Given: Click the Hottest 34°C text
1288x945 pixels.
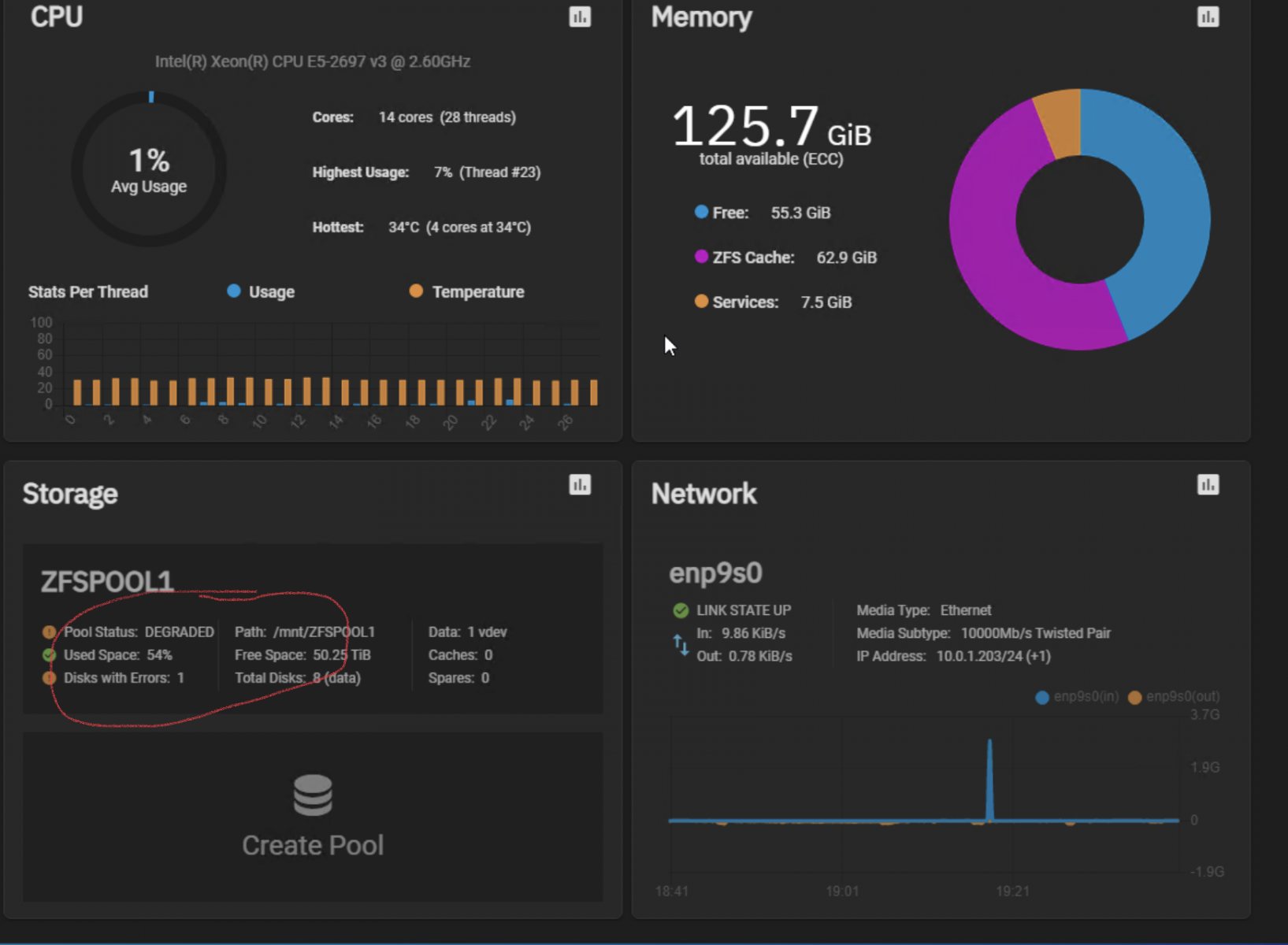Looking at the screenshot, I should [421, 228].
